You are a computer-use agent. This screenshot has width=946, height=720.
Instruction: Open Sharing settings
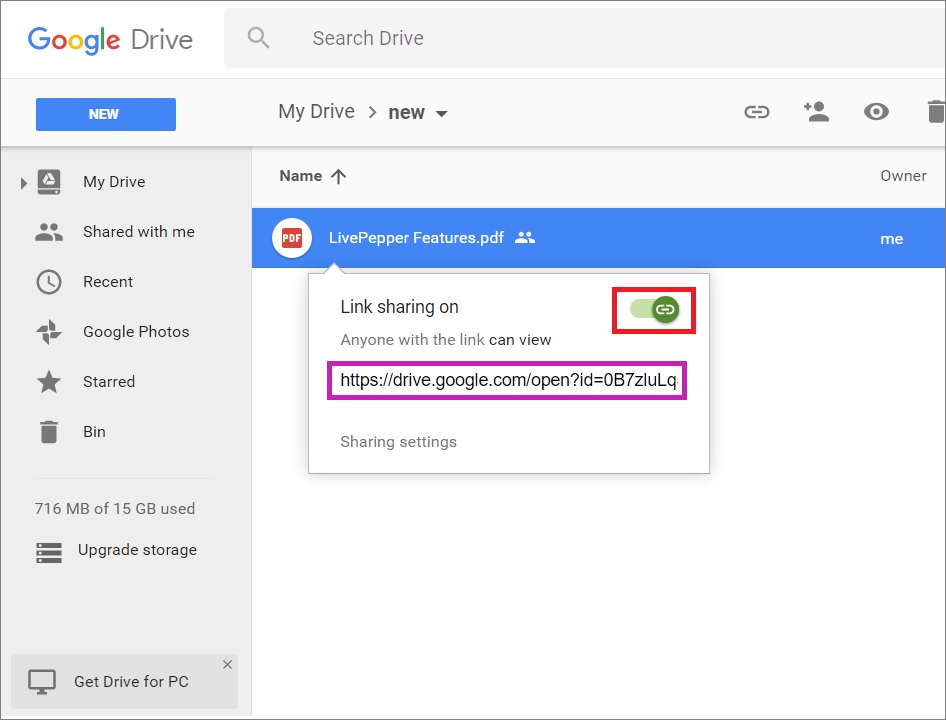click(x=398, y=442)
